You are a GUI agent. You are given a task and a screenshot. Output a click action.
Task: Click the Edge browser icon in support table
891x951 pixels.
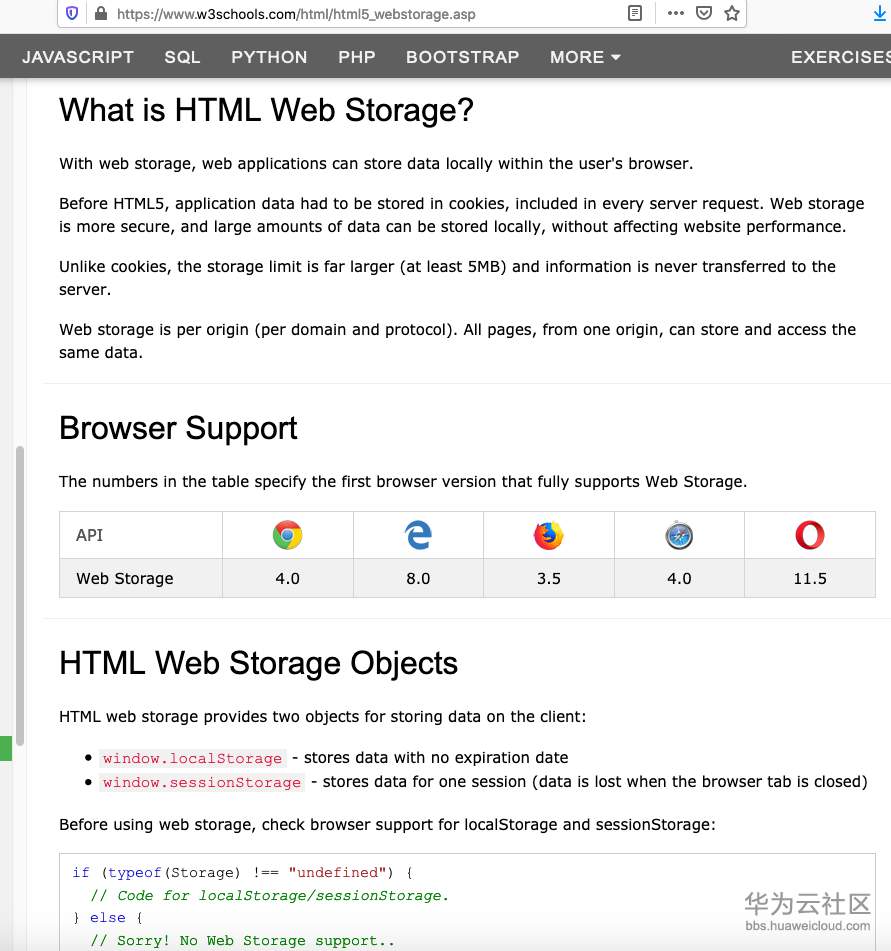[417, 534]
